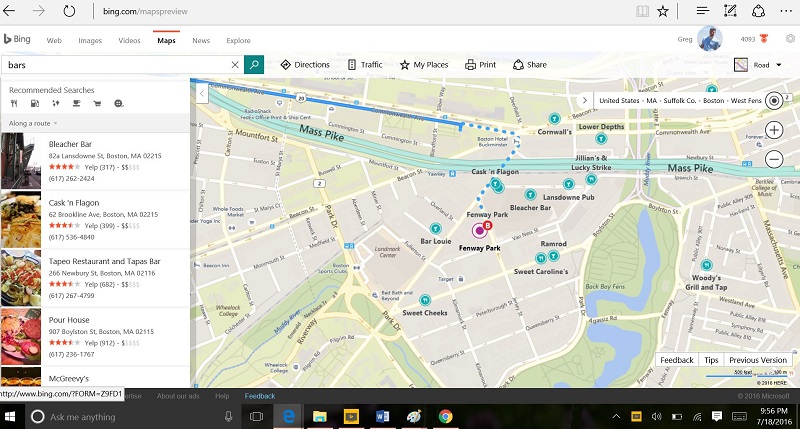Open Google Chrome from the taskbar

pyautogui.click(x=445, y=417)
